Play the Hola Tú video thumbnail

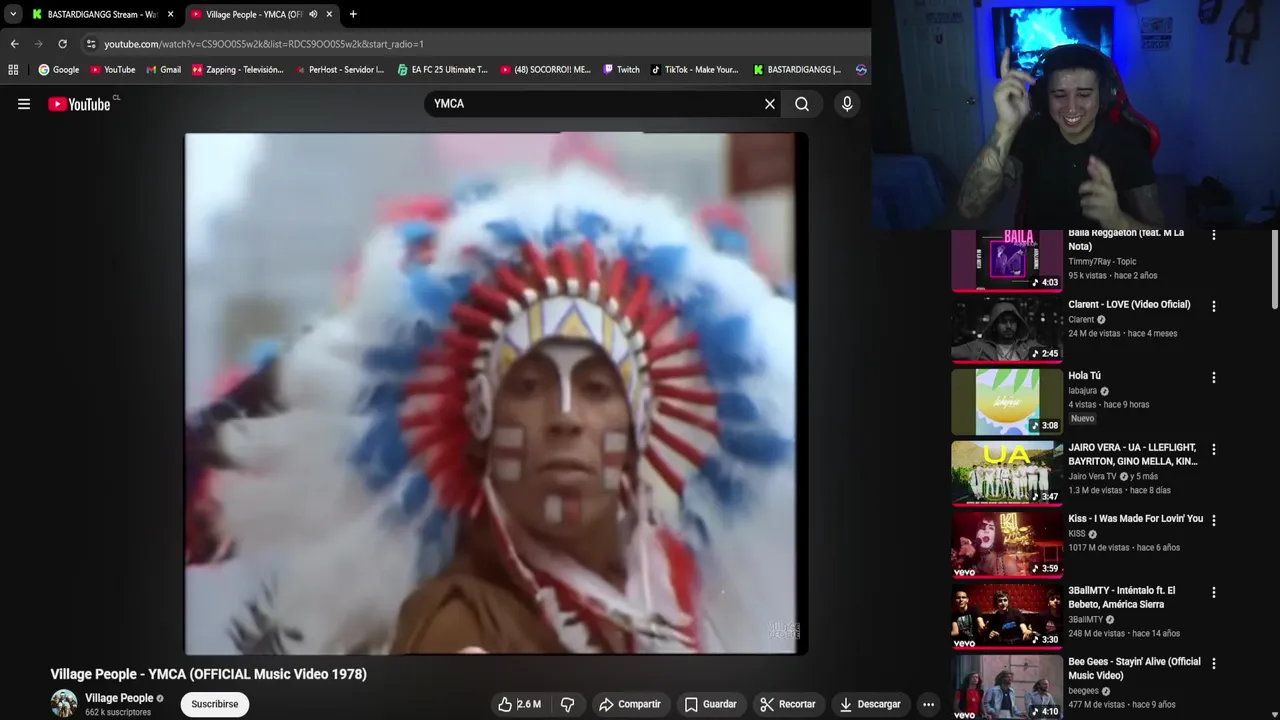pyautogui.click(x=1007, y=402)
